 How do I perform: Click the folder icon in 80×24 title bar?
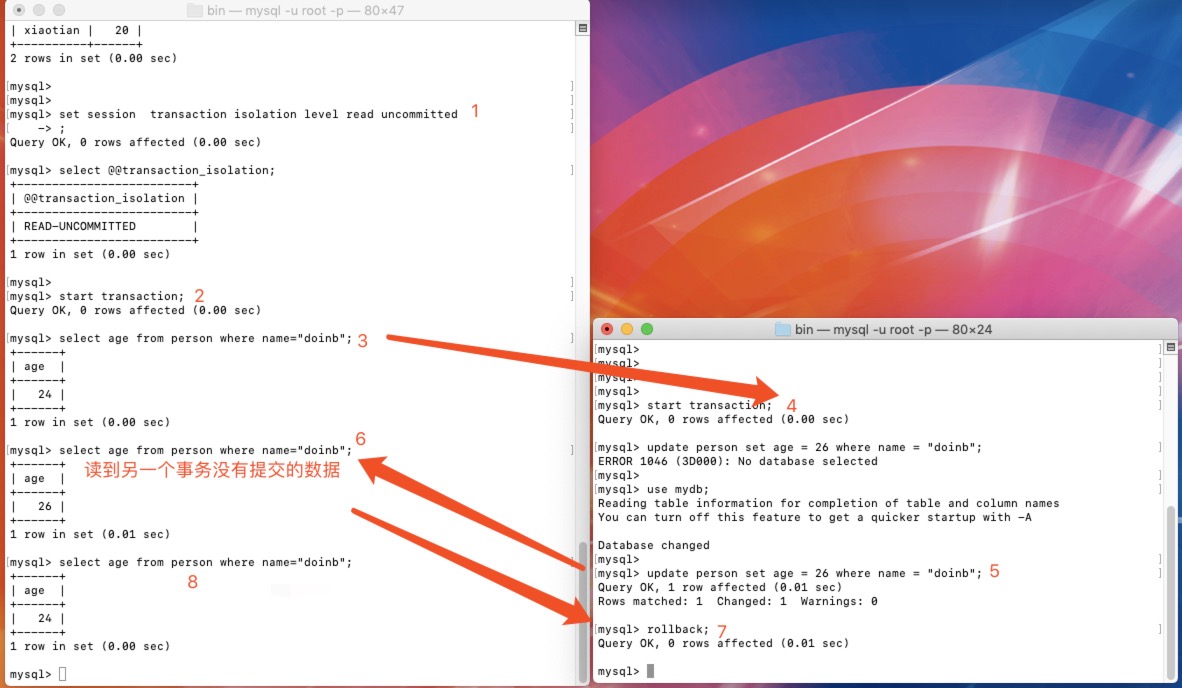[x=782, y=329]
